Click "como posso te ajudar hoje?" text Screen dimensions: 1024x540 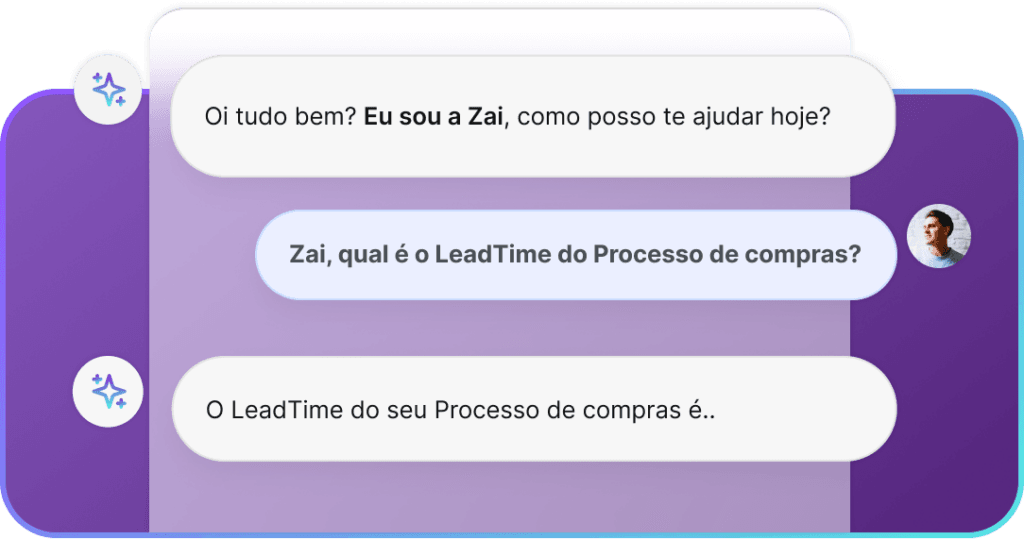675,117
